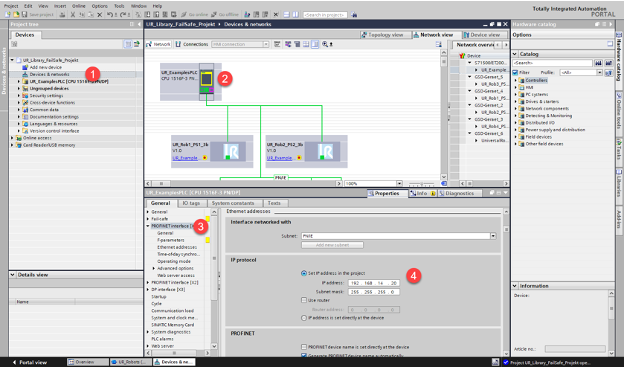Switch to Portal view
The image size is (624, 368).
(x=29, y=362)
